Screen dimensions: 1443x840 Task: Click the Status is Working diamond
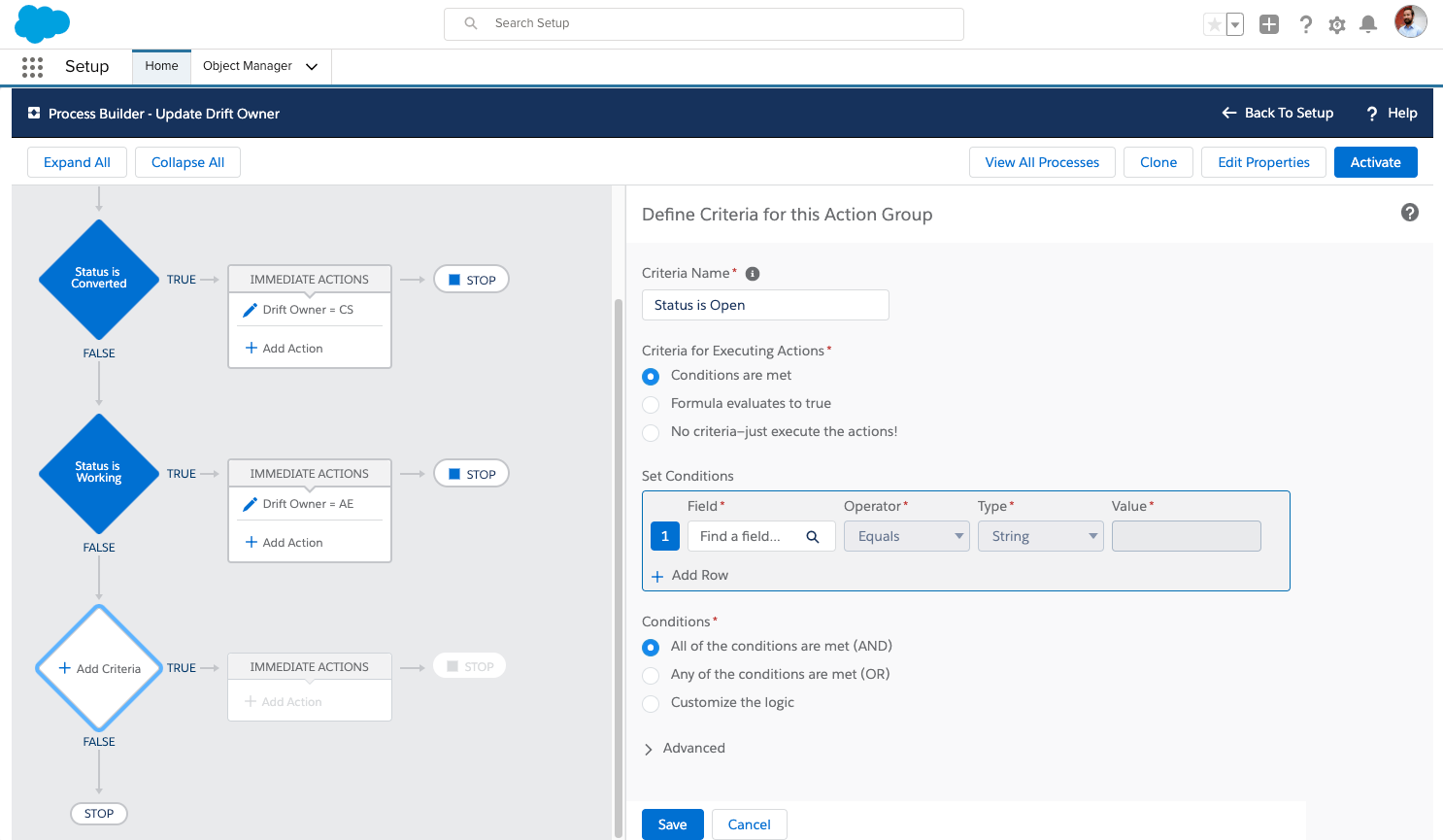99,473
